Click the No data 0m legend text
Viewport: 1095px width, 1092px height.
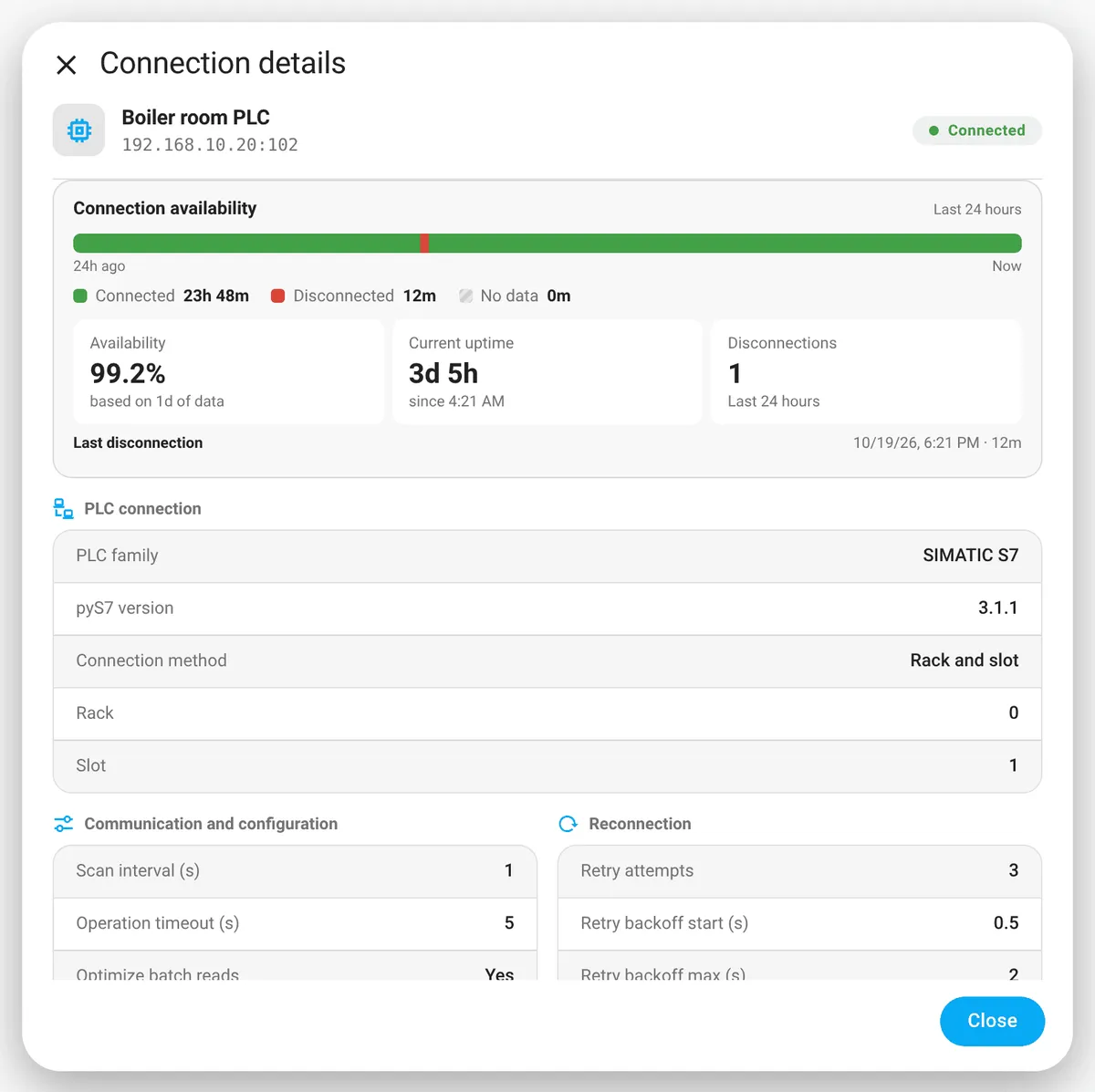[x=525, y=296]
